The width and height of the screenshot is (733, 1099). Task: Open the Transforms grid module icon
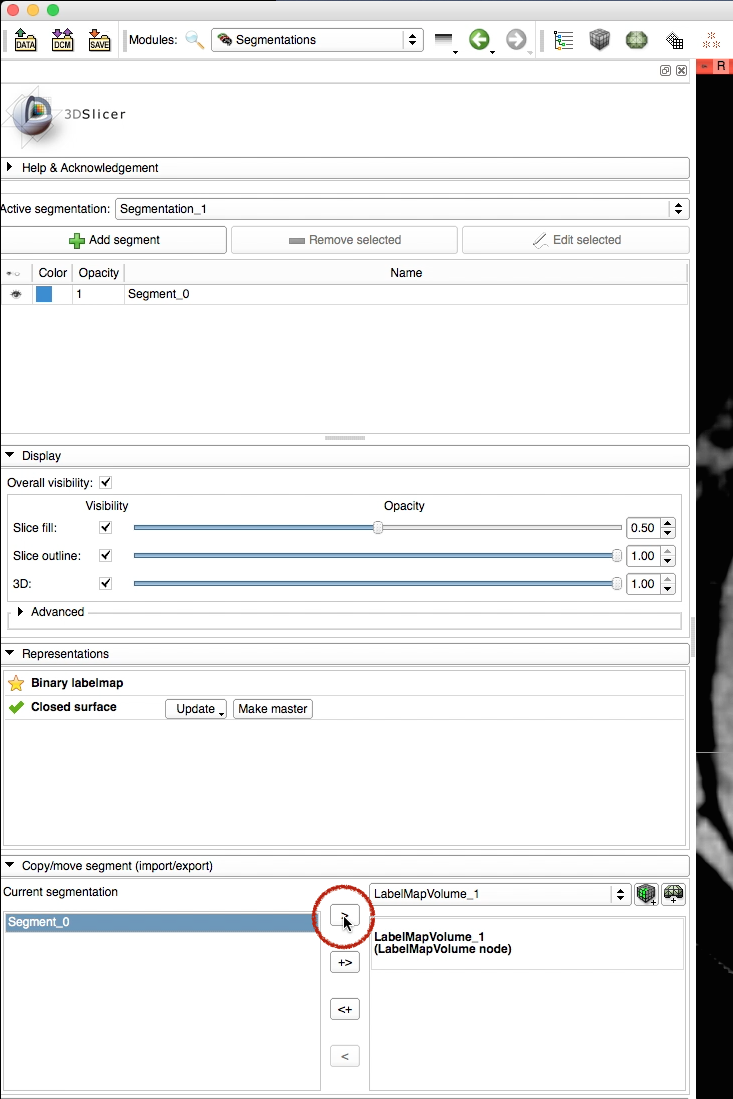(674, 41)
